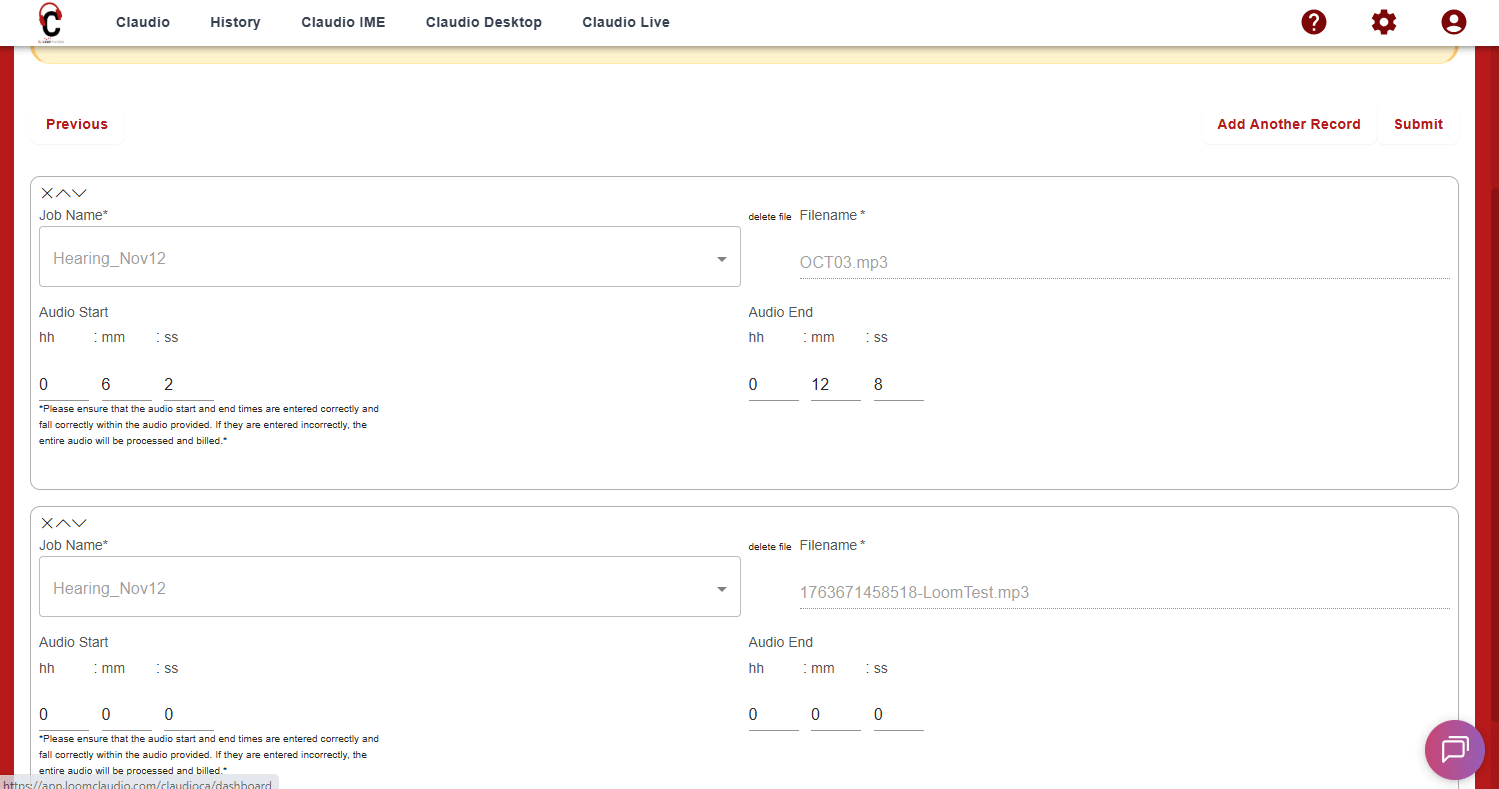Viewport: 1499px width, 789px height.
Task: Go to Claudio Live page
Action: 626,22
